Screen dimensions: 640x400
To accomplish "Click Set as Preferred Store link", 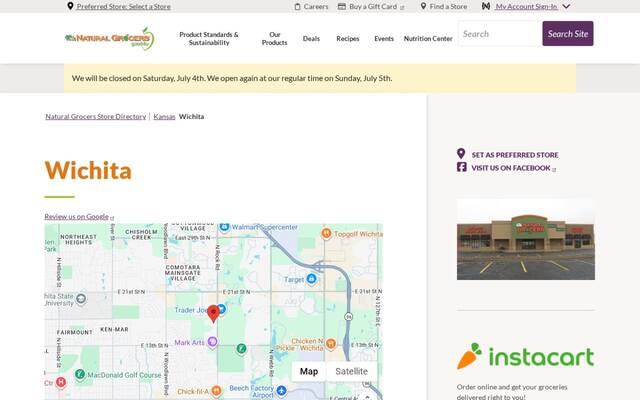I will pyautogui.click(x=515, y=155).
